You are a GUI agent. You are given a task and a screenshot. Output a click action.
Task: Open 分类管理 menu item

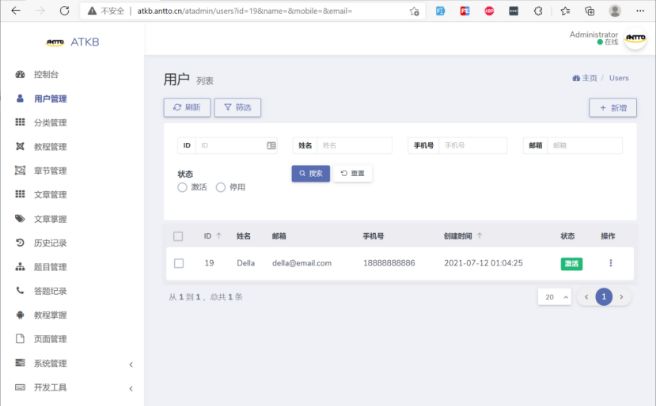click(x=50, y=123)
